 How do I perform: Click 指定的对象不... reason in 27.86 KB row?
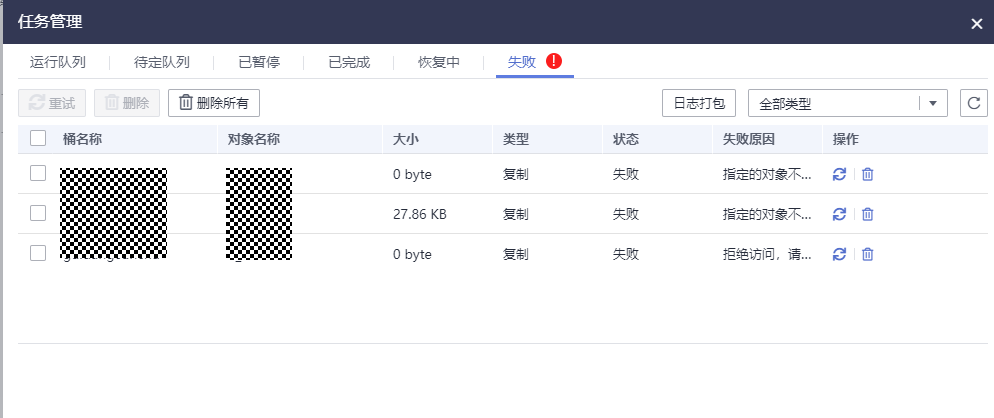767,214
